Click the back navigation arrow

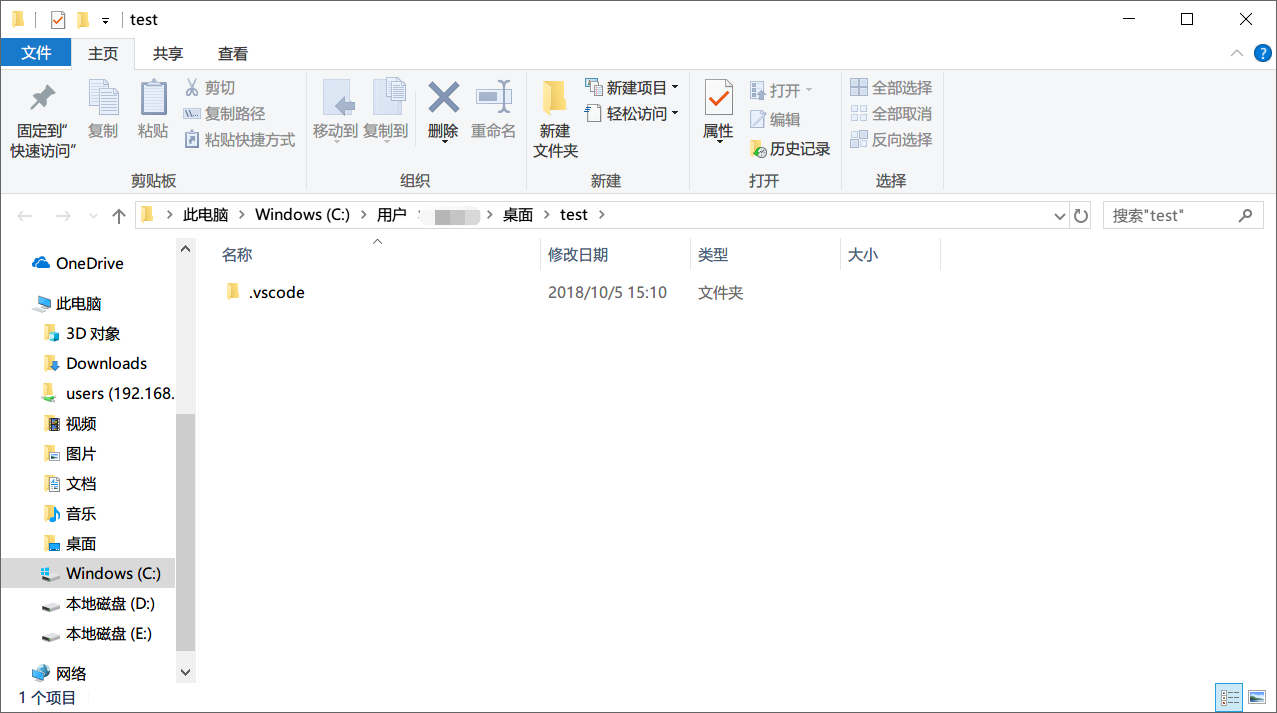[x=25, y=215]
